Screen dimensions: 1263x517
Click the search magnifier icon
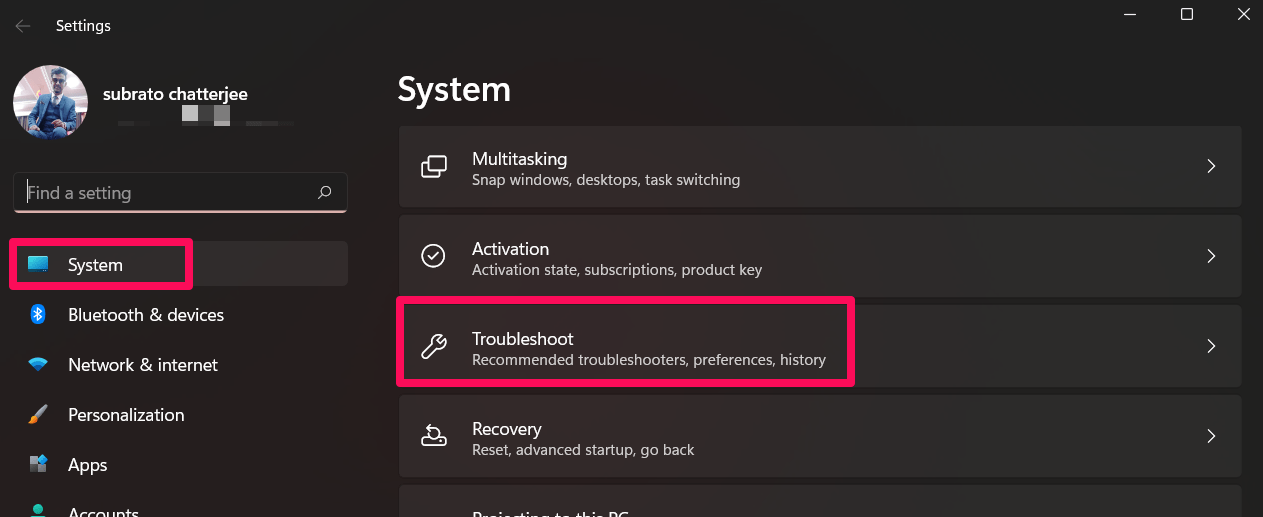[x=324, y=193]
